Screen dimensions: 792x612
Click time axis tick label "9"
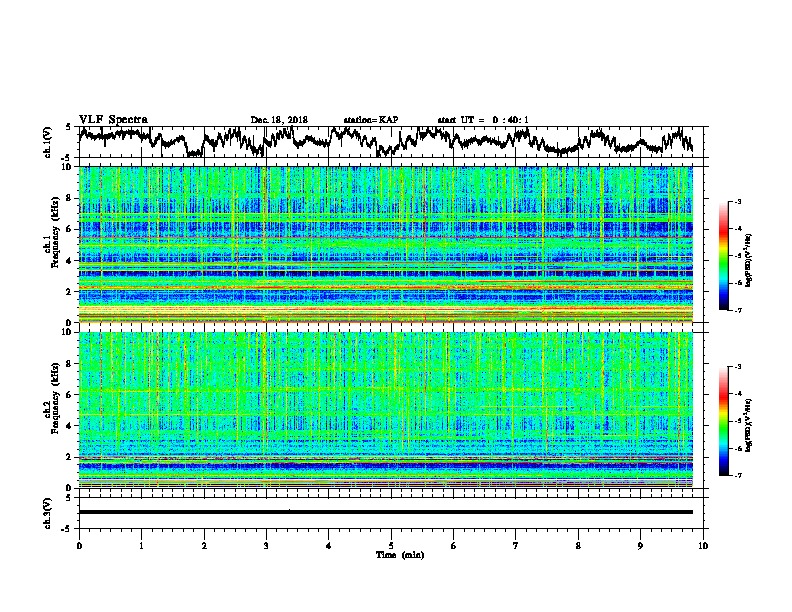pyautogui.click(x=640, y=546)
